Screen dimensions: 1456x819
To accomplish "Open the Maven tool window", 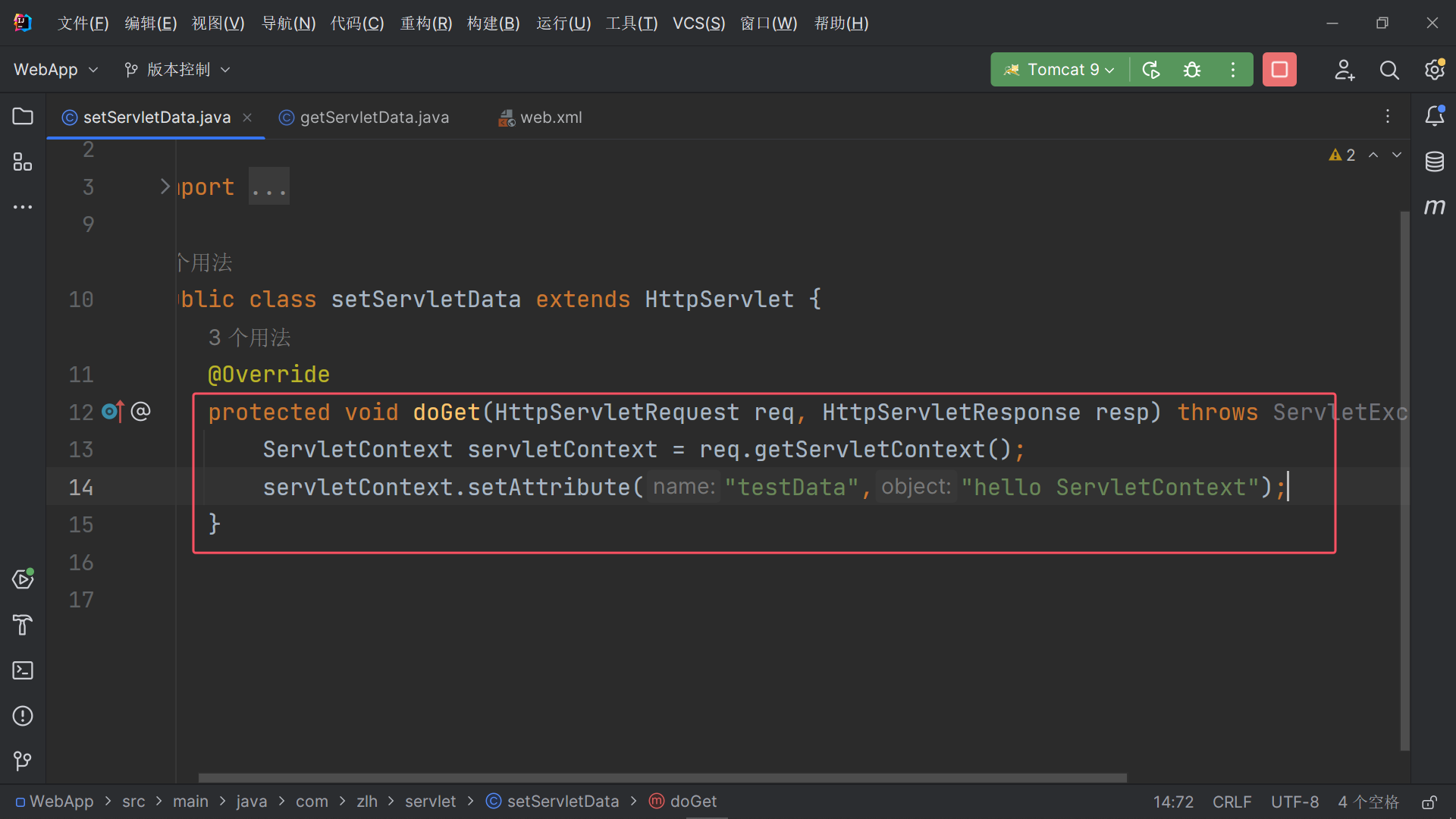I will 1436,207.
